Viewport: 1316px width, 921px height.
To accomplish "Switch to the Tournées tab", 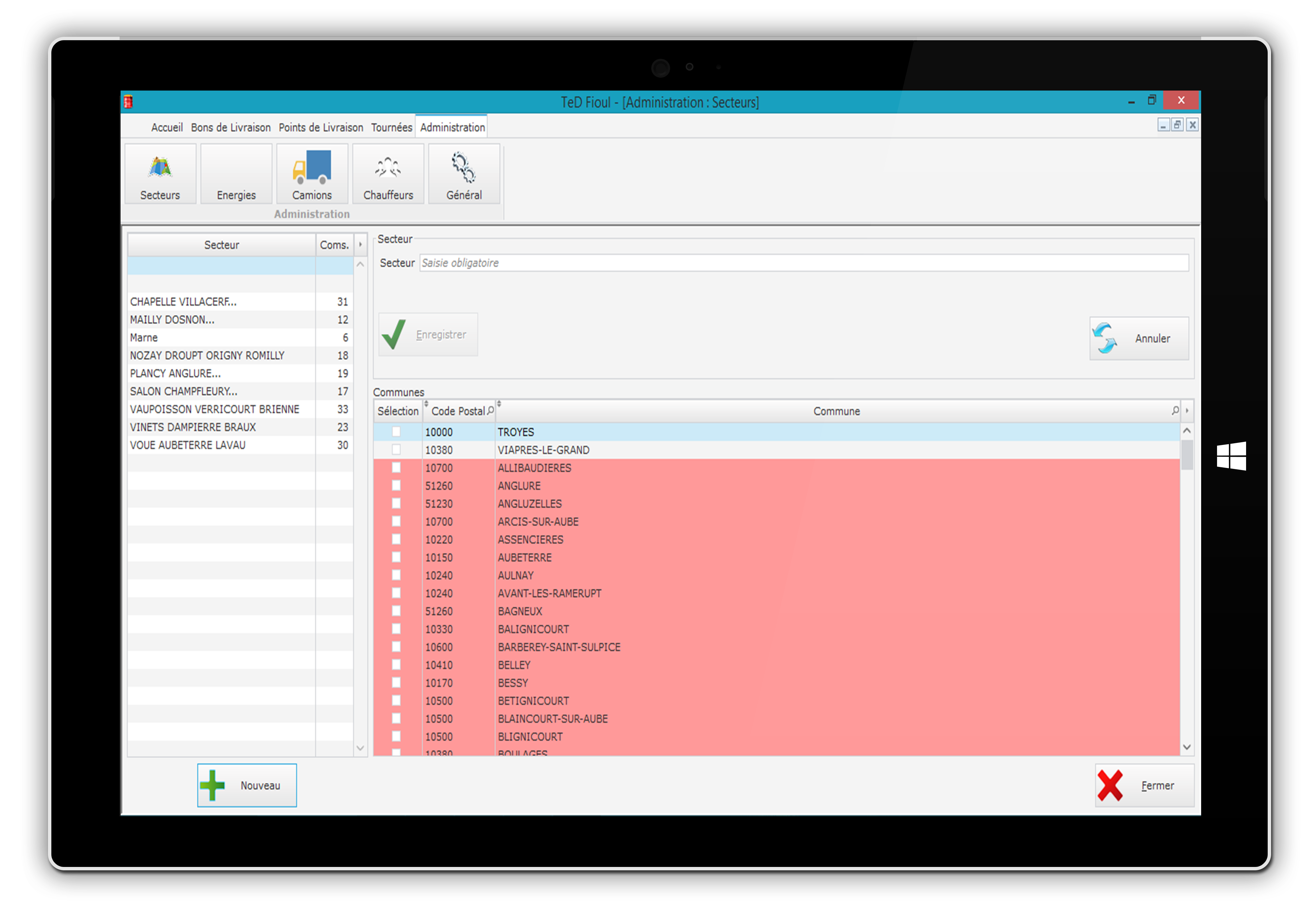I will coord(391,127).
